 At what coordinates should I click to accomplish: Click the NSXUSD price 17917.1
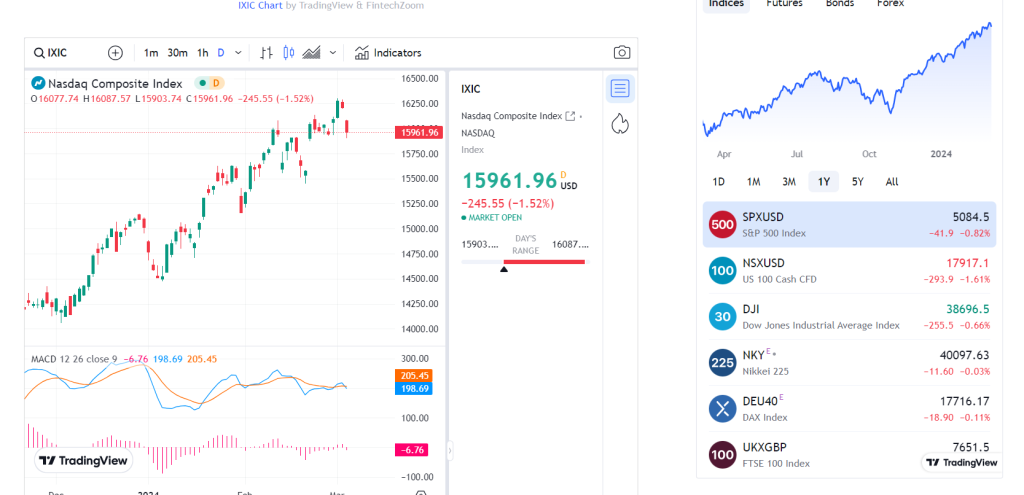[x=968, y=263]
